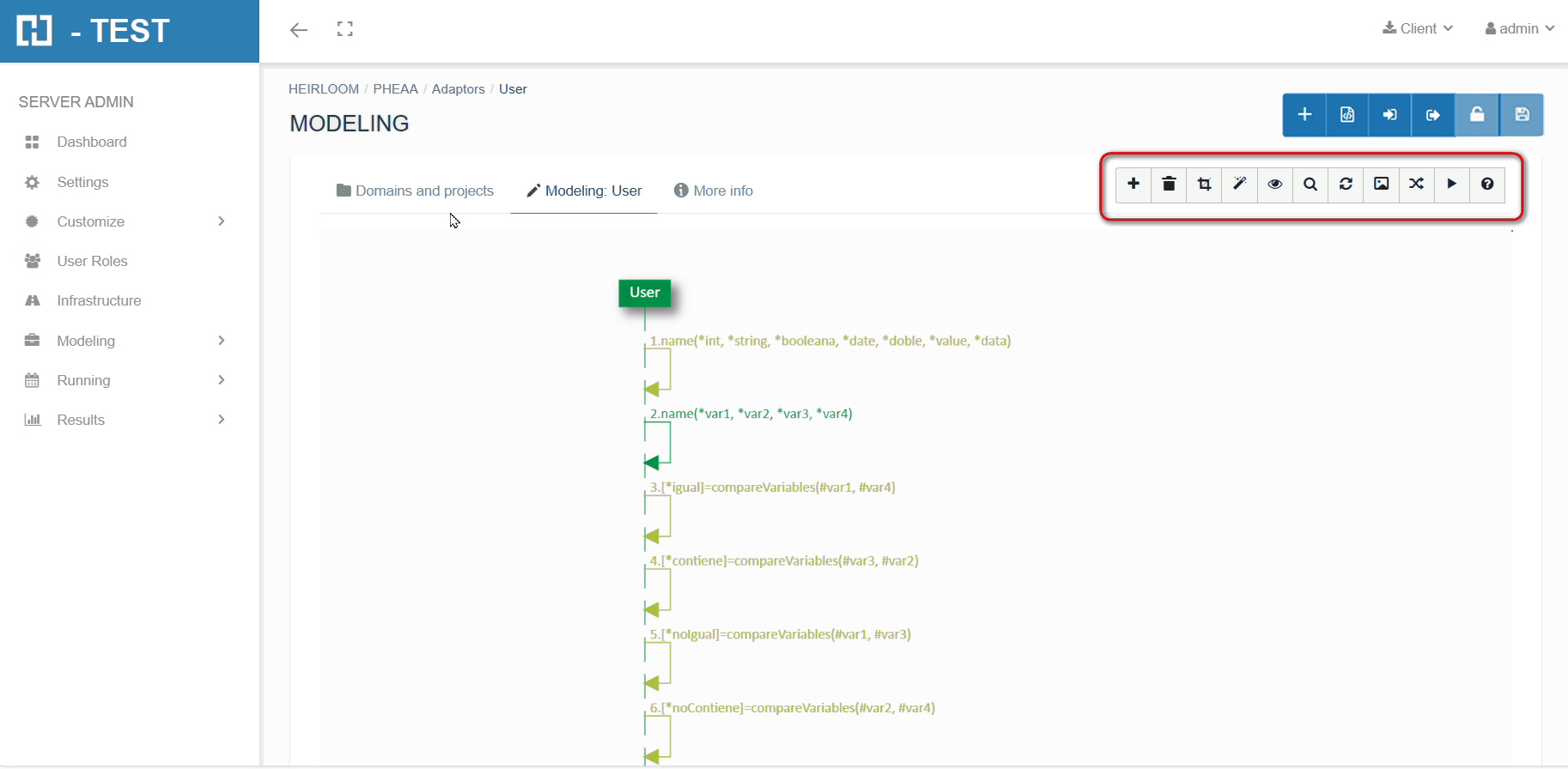Open the magnifier search tool
Image resolution: width=1568 pixels, height=769 pixels.
(1310, 185)
